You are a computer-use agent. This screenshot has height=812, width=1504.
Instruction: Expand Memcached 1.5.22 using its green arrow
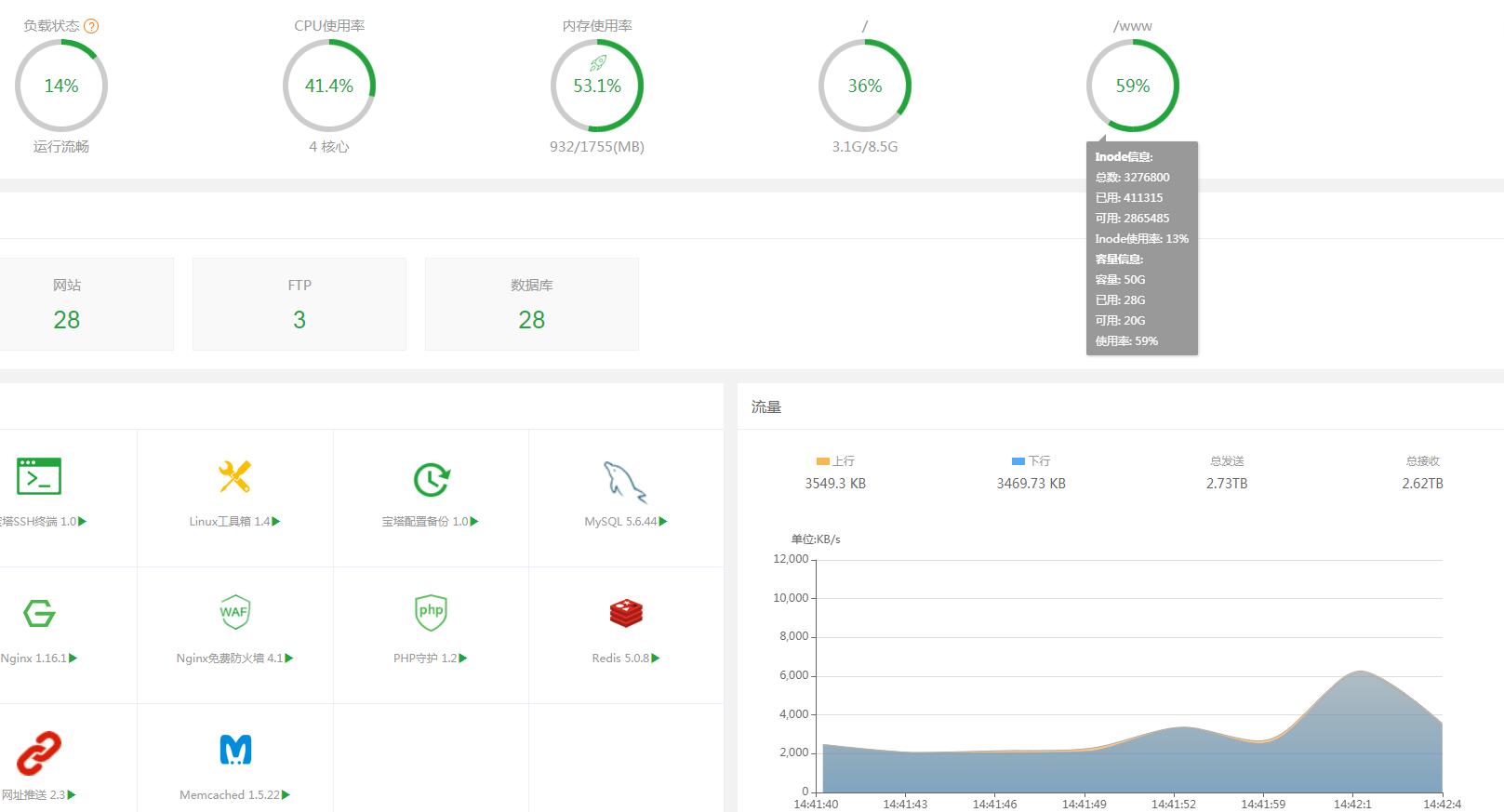[286, 795]
